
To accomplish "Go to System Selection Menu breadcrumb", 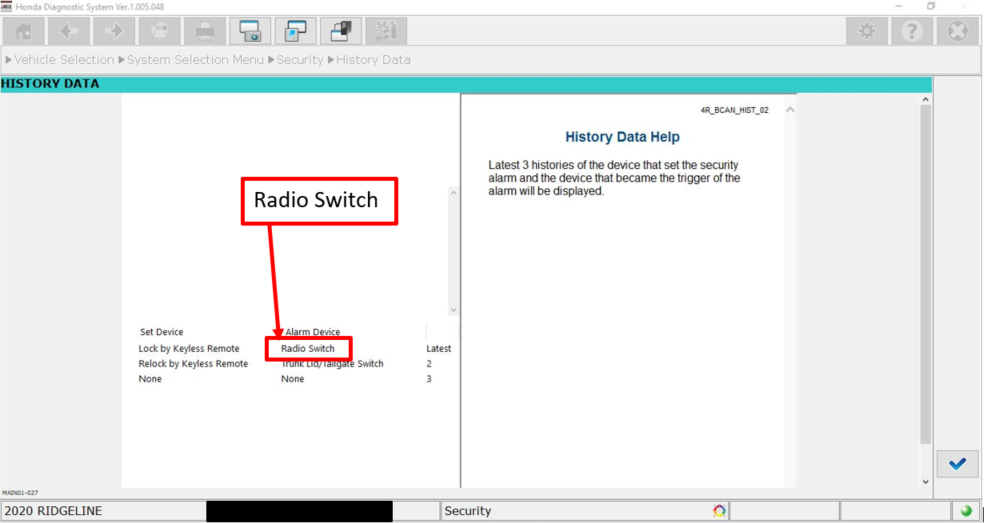I will click(x=194, y=60).
